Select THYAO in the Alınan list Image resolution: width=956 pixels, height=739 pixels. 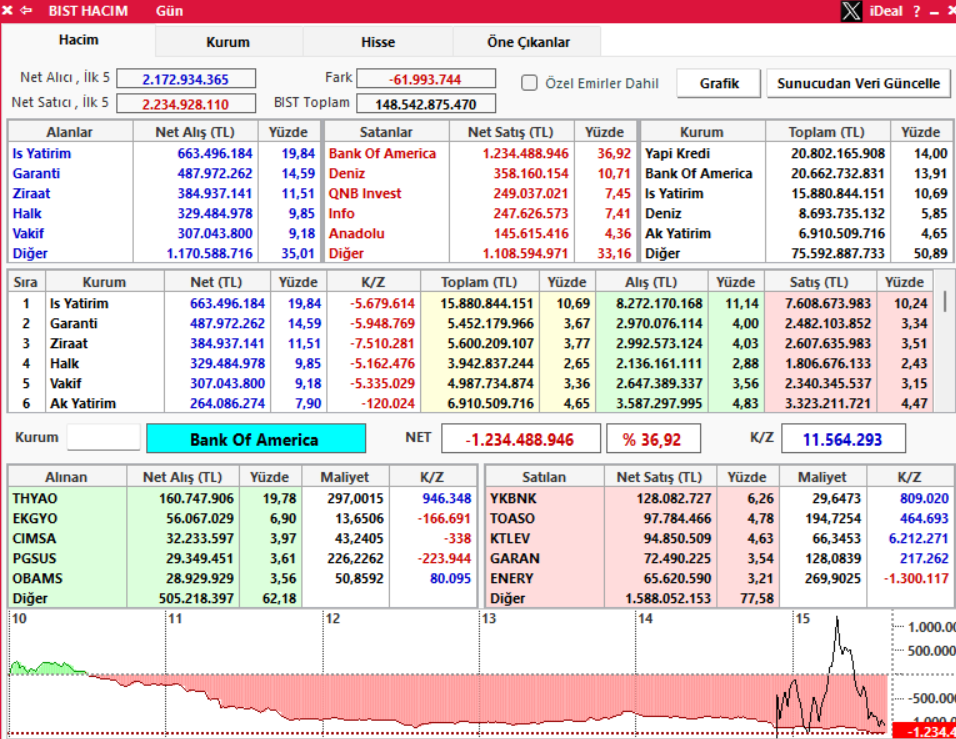[35, 499]
